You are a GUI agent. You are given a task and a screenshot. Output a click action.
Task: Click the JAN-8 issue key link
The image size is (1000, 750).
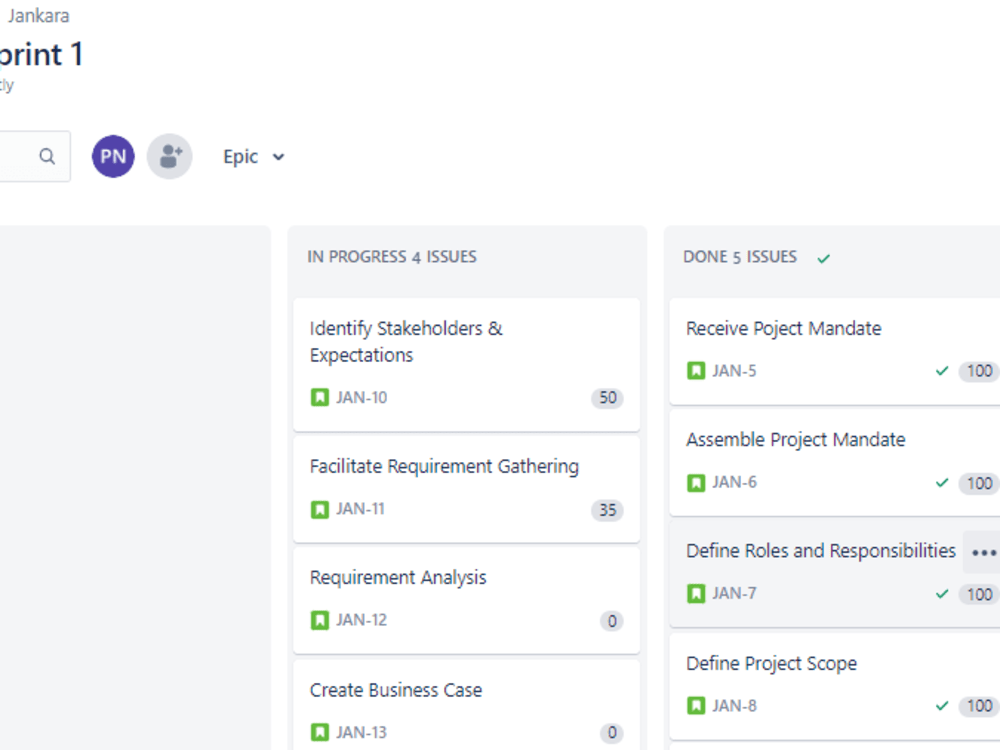(x=734, y=706)
